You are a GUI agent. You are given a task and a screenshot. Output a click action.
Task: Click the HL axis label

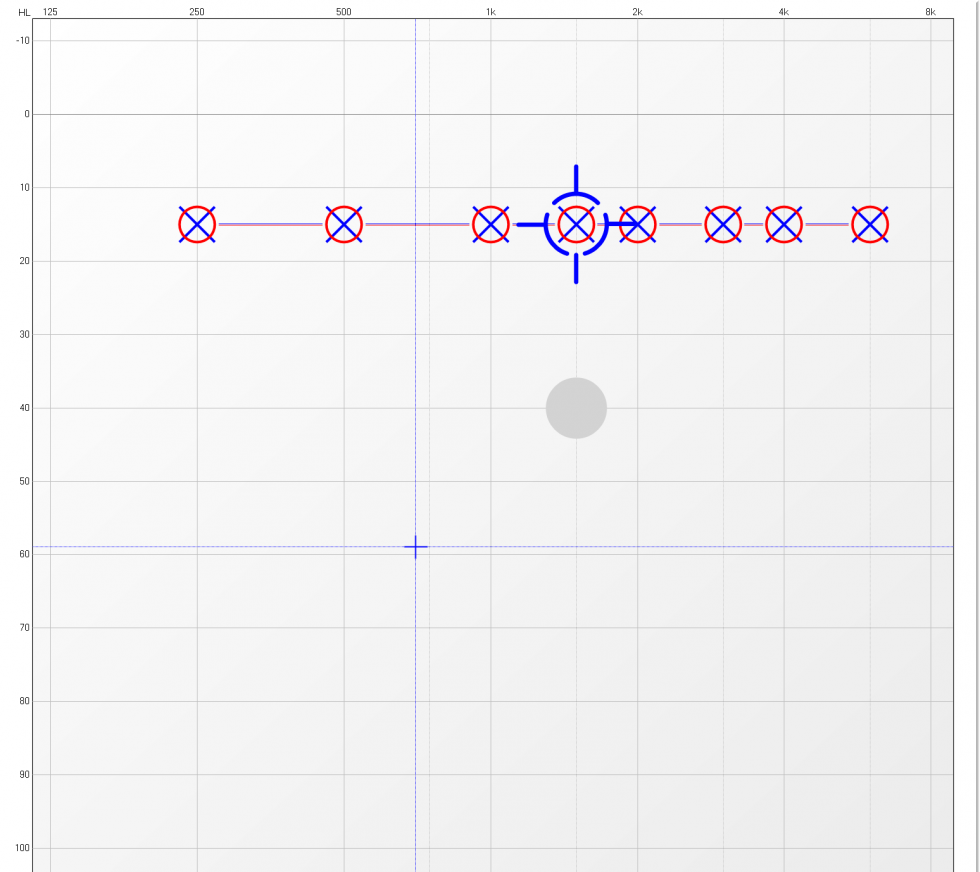tap(24, 12)
